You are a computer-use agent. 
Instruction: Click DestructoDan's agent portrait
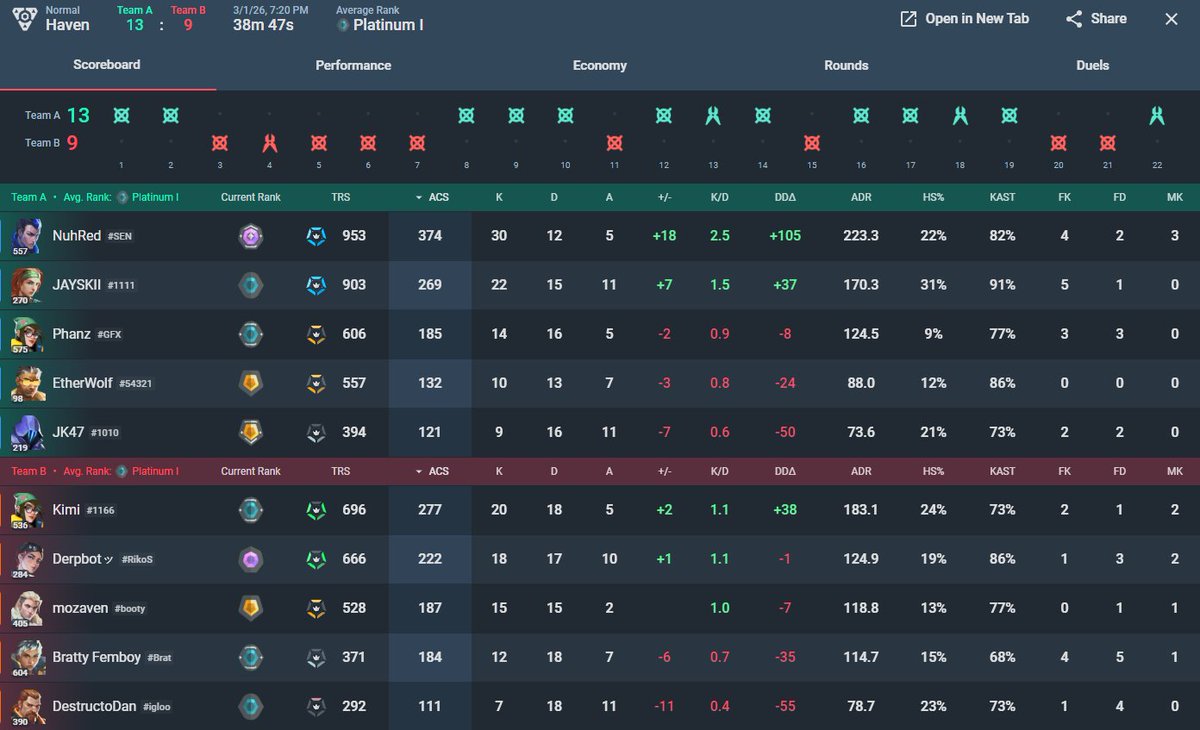click(26, 706)
